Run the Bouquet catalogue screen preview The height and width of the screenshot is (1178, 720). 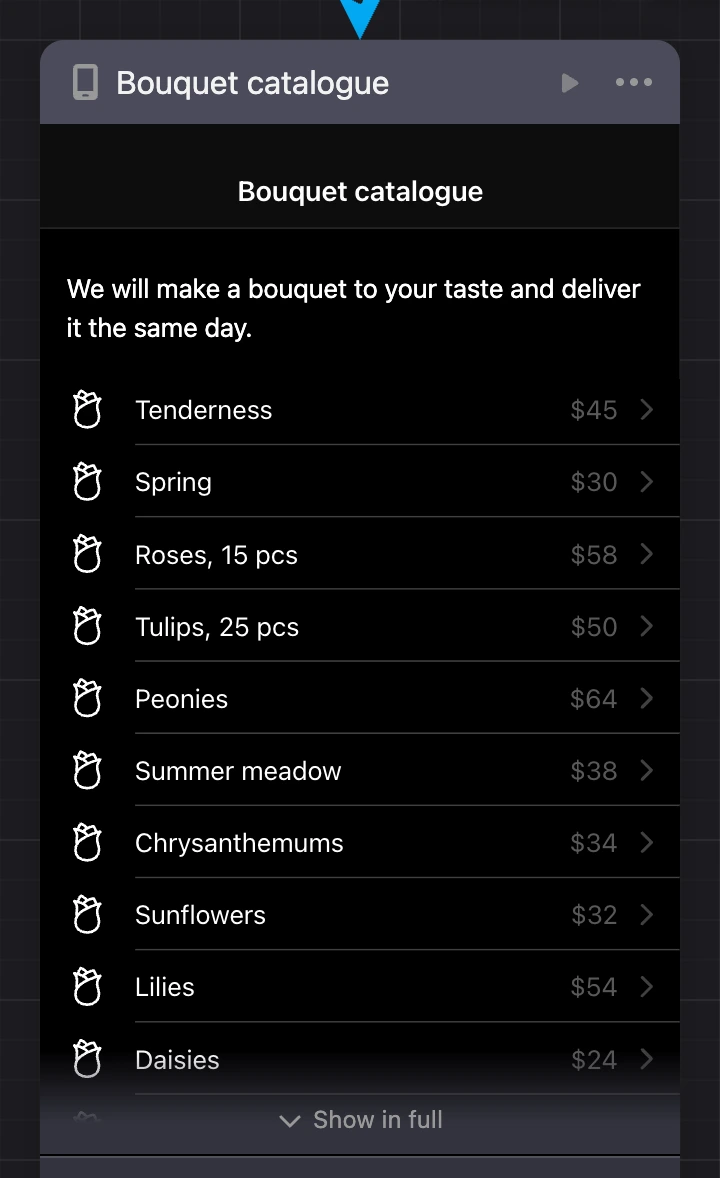click(x=570, y=83)
